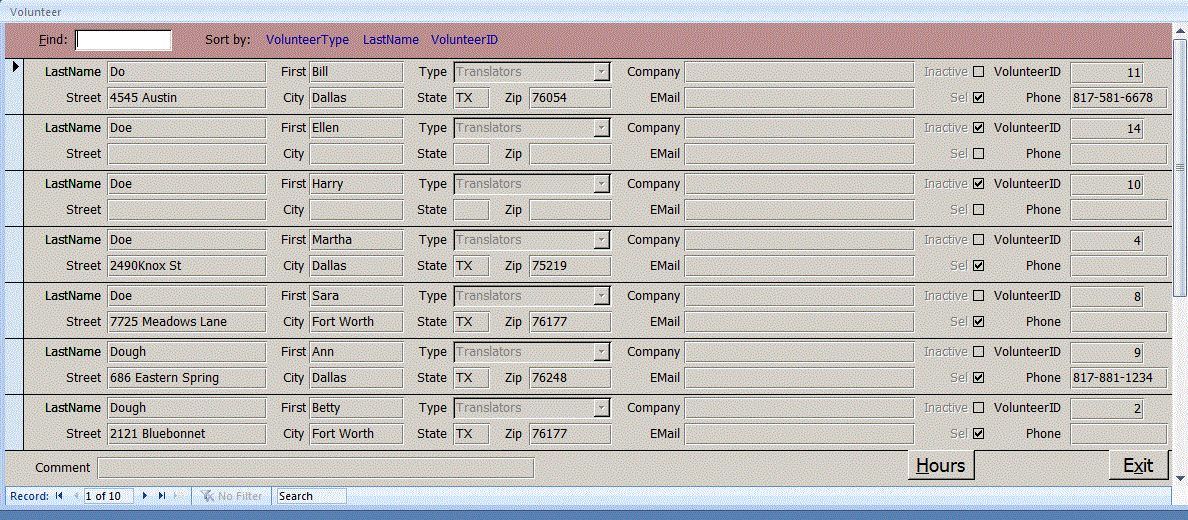Screen dimensions: 1188x520
Task: Click first name 'Sara'
Action: [356, 296]
